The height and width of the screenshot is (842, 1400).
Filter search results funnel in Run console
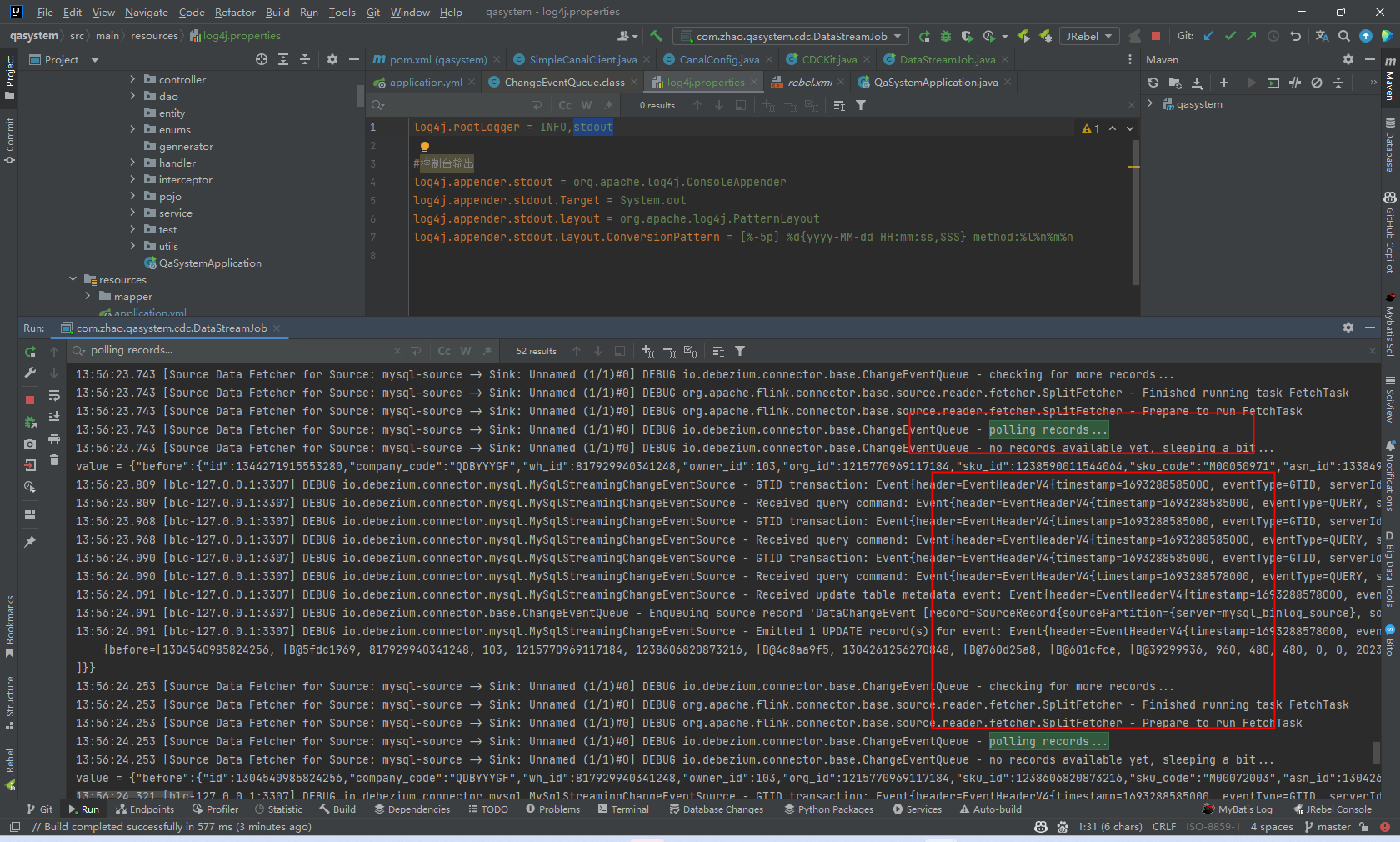point(740,351)
